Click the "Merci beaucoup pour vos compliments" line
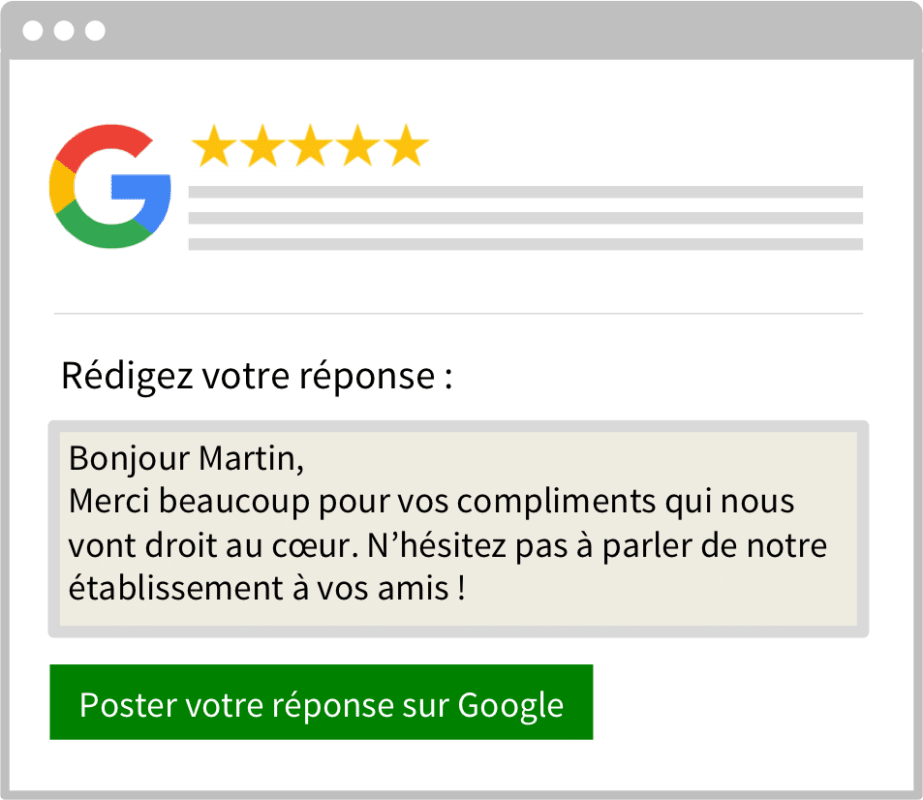This screenshot has height=800, width=923. 431,502
